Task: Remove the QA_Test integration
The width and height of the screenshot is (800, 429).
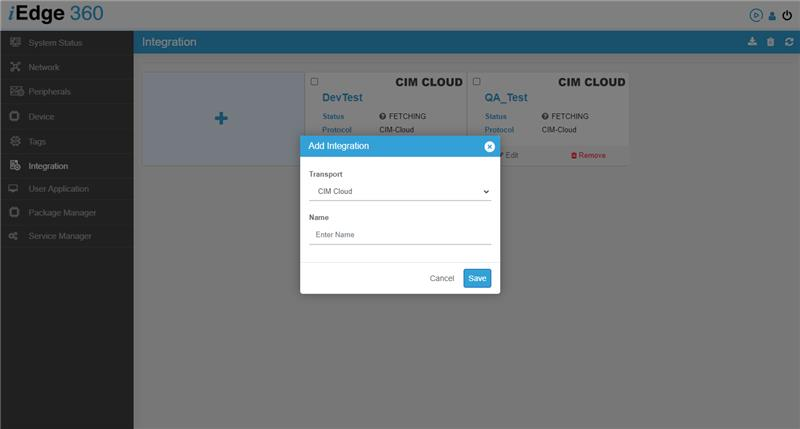Action: [x=588, y=155]
